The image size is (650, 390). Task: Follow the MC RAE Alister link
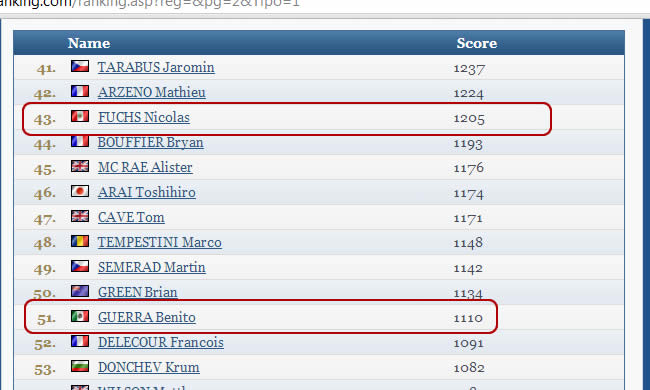145,167
